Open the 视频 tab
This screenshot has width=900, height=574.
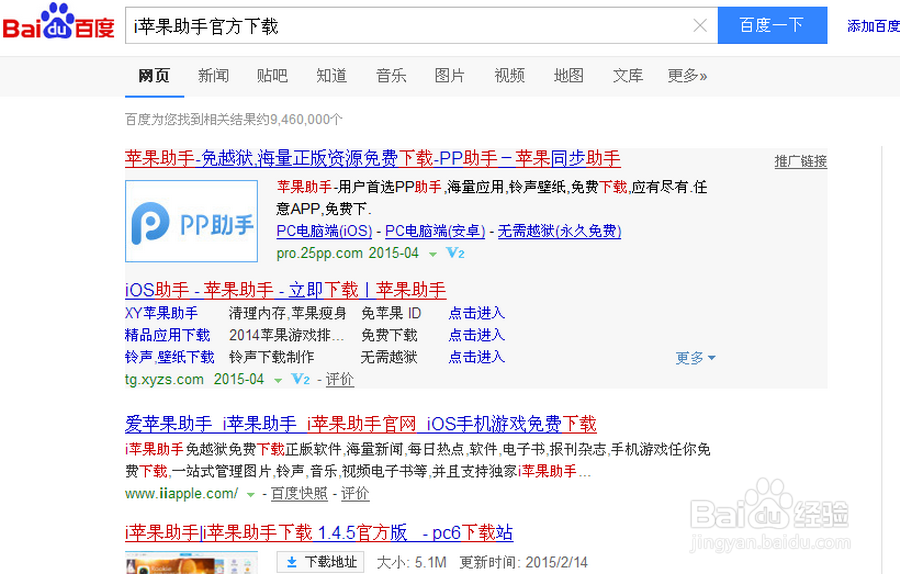pyautogui.click(x=509, y=75)
